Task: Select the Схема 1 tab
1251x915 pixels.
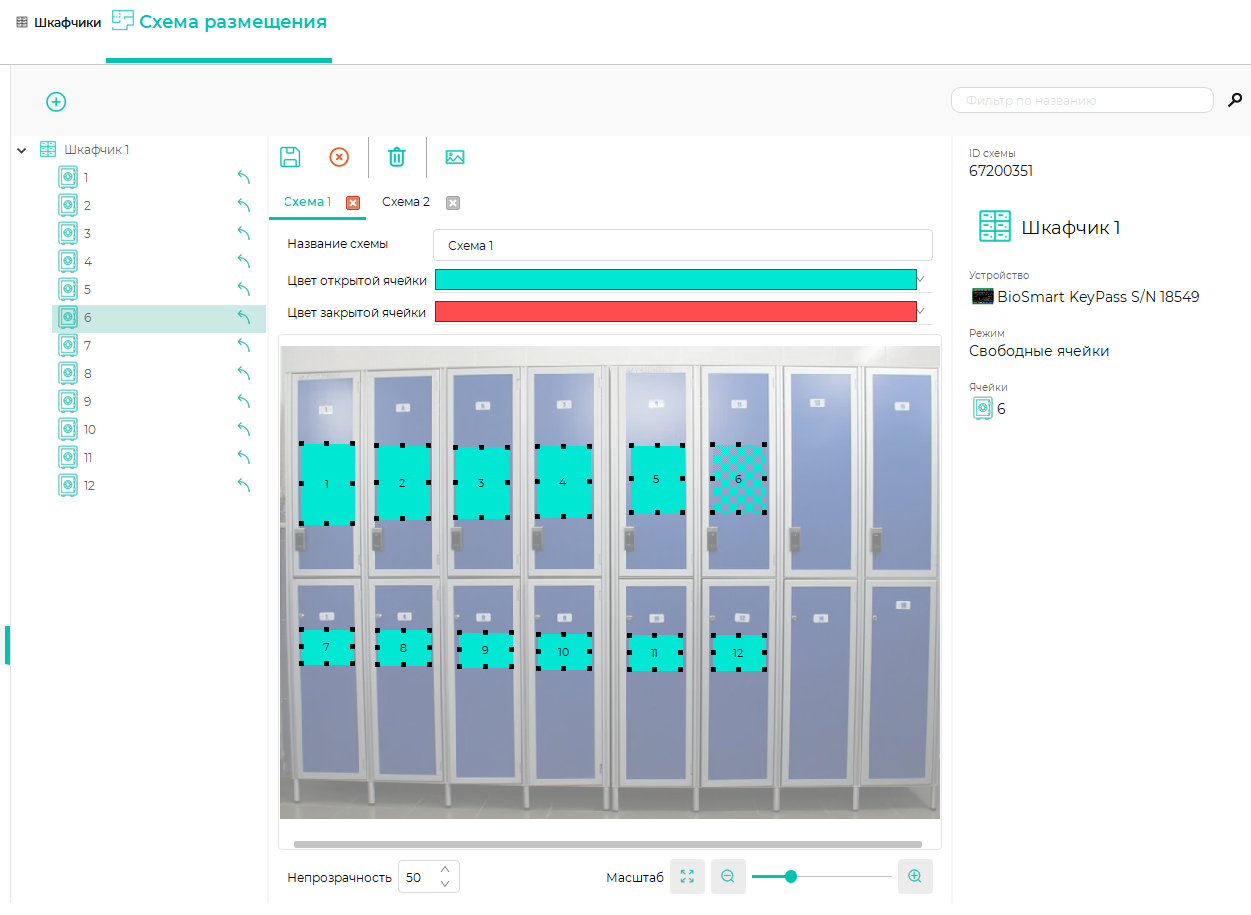Action: click(307, 202)
